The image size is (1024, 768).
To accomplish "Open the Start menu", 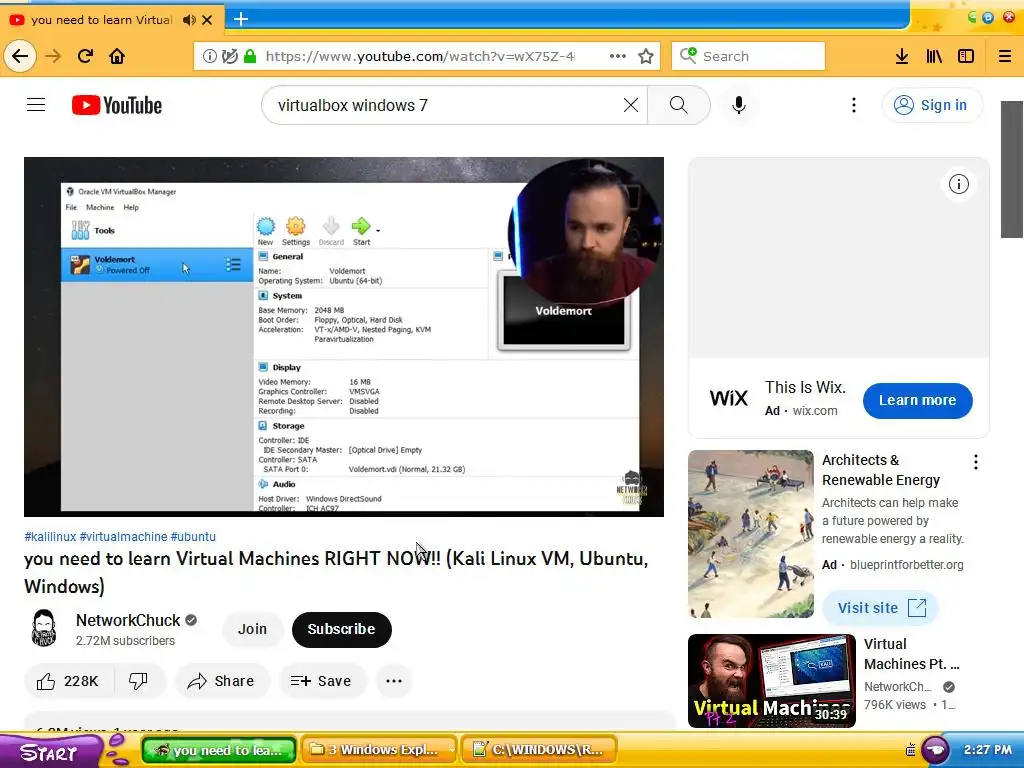I will [51, 752].
